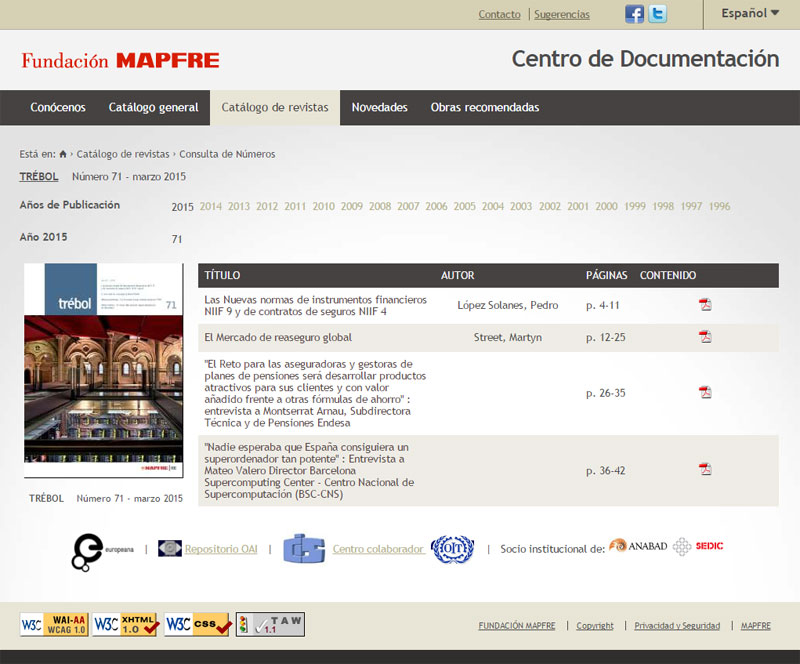Select publication year 1996

tap(719, 206)
